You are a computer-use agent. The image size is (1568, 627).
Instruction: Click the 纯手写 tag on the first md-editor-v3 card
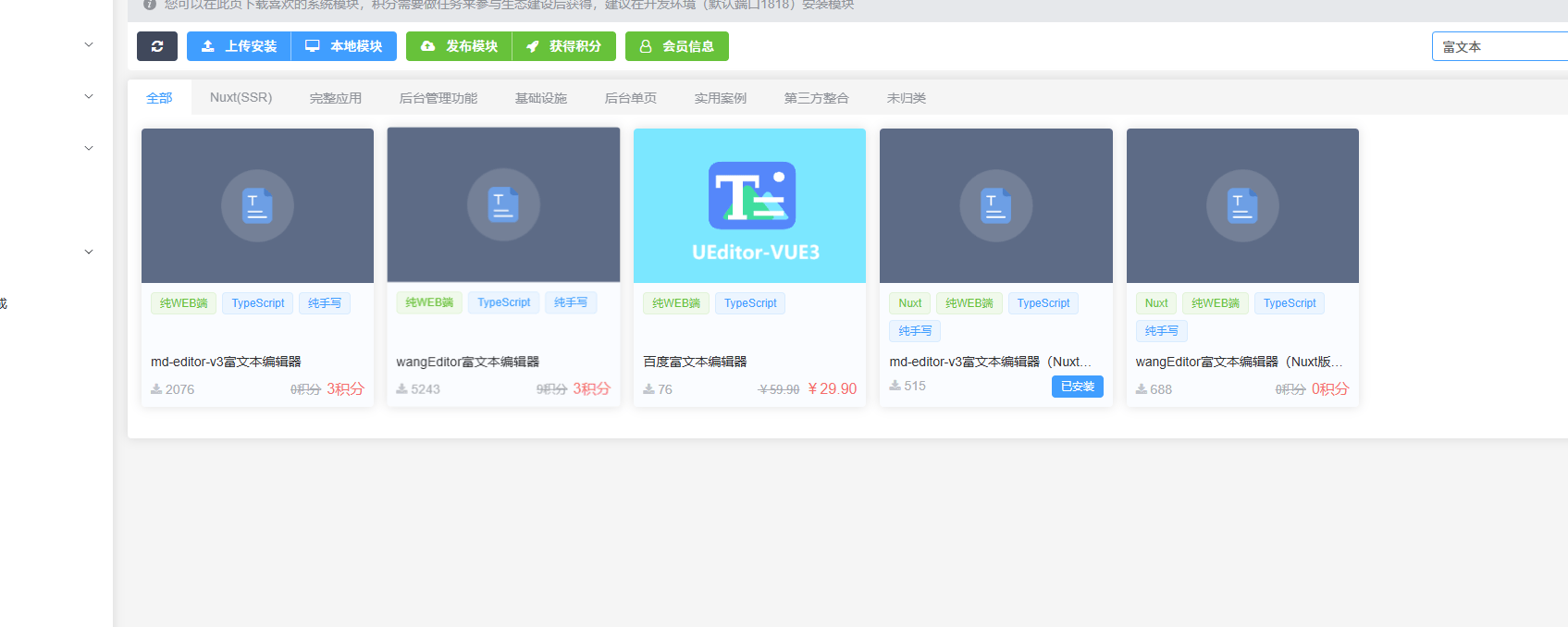pyautogui.click(x=325, y=303)
